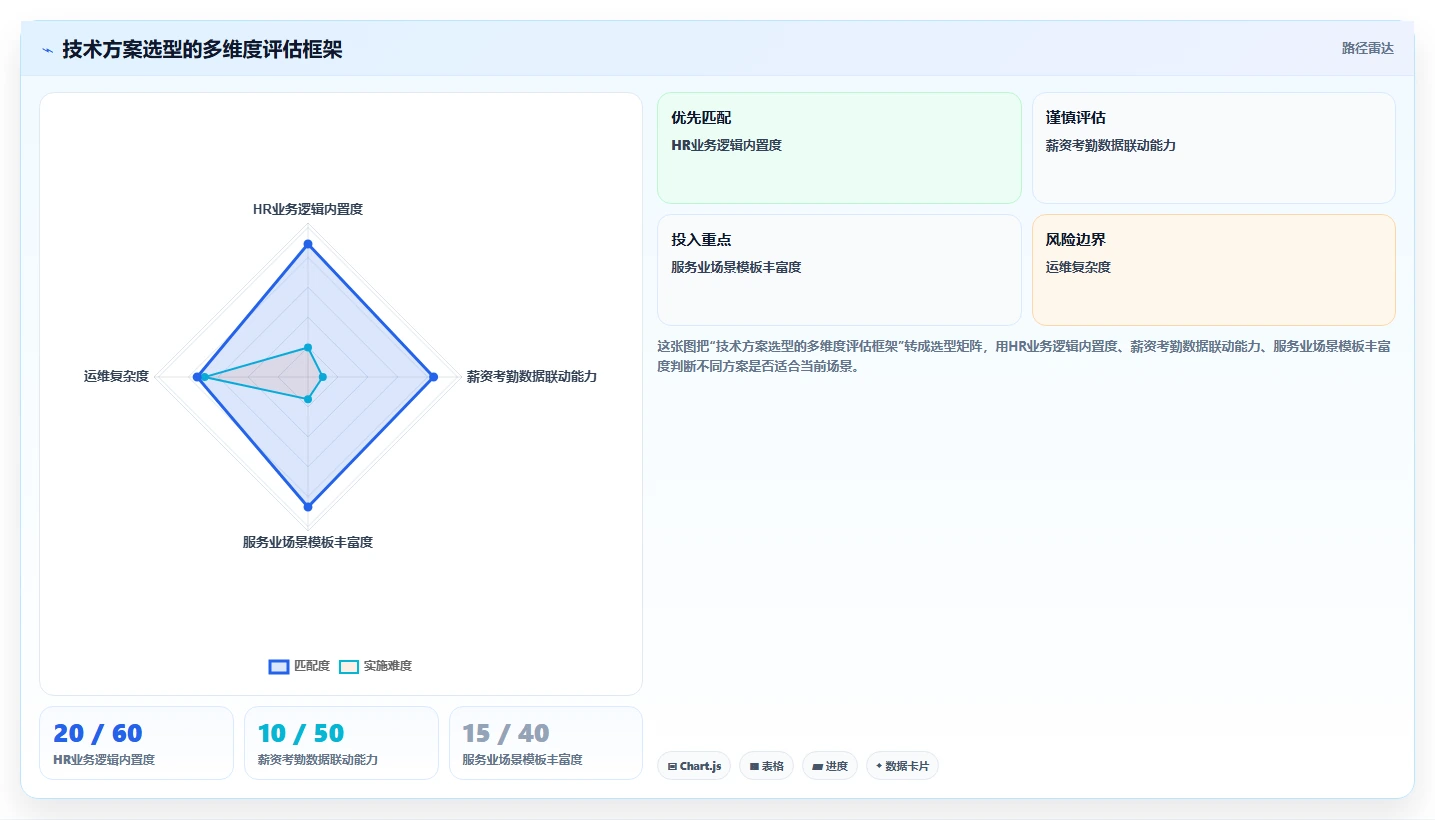Screen dimensions: 1435x820
Task: Click the blue 匹配度 legend swatch
Action: tap(279, 667)
